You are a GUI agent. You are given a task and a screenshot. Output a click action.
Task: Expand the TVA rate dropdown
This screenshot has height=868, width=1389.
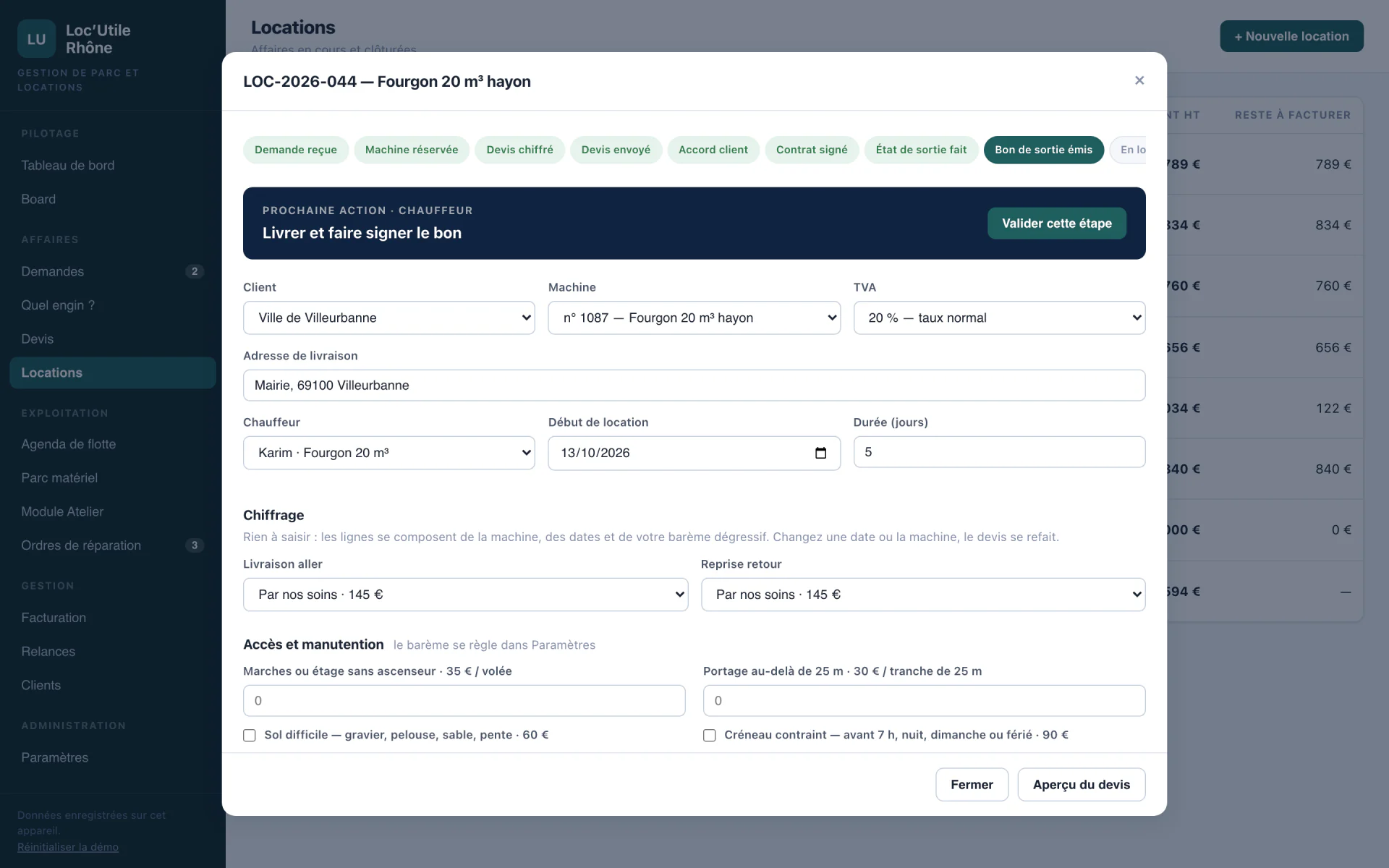[x=999, y=318]
